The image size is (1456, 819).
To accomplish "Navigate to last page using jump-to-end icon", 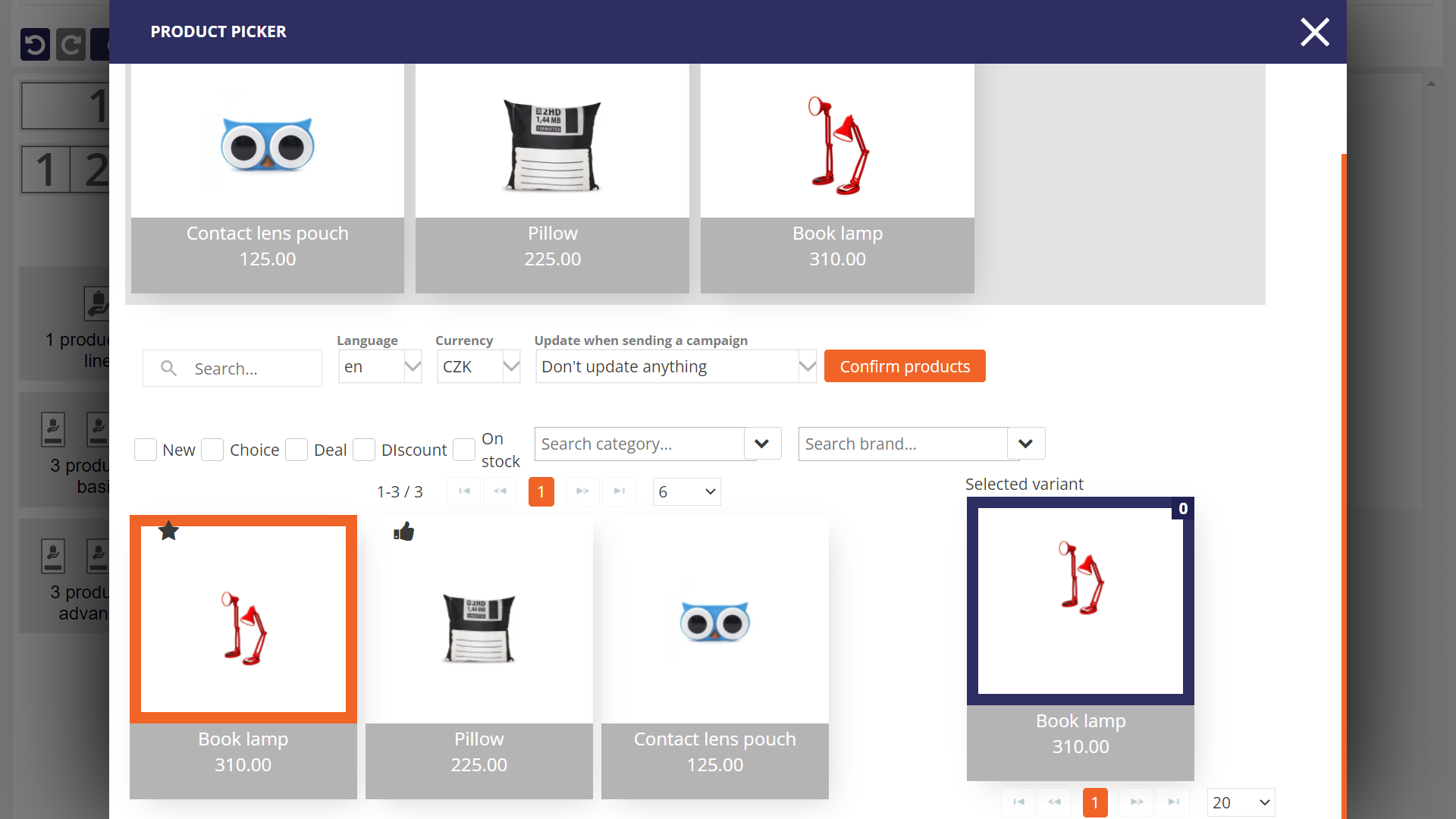I will pos(619,490).
